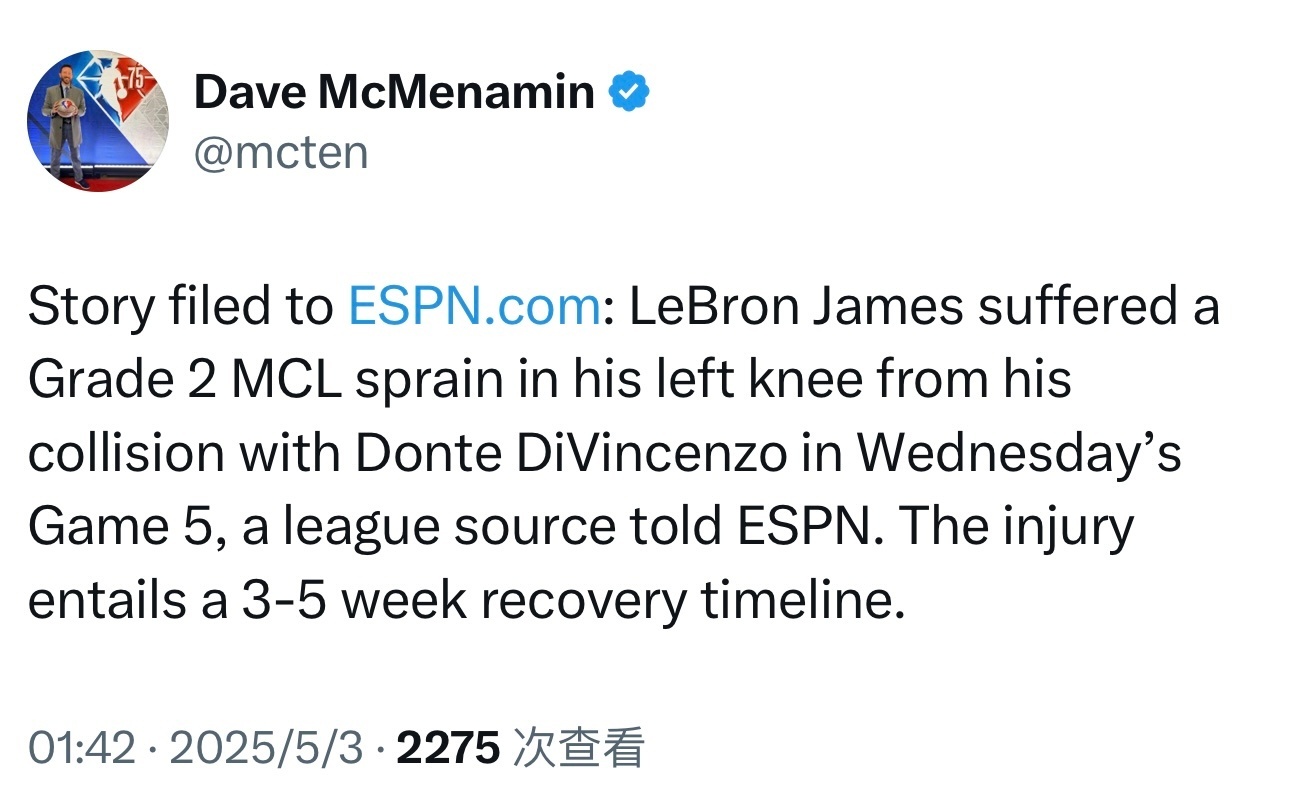Viewport: 1290px width, 792px height.
Task: Click the words "LeBron James" in the tweet
Action: [797, 307]
